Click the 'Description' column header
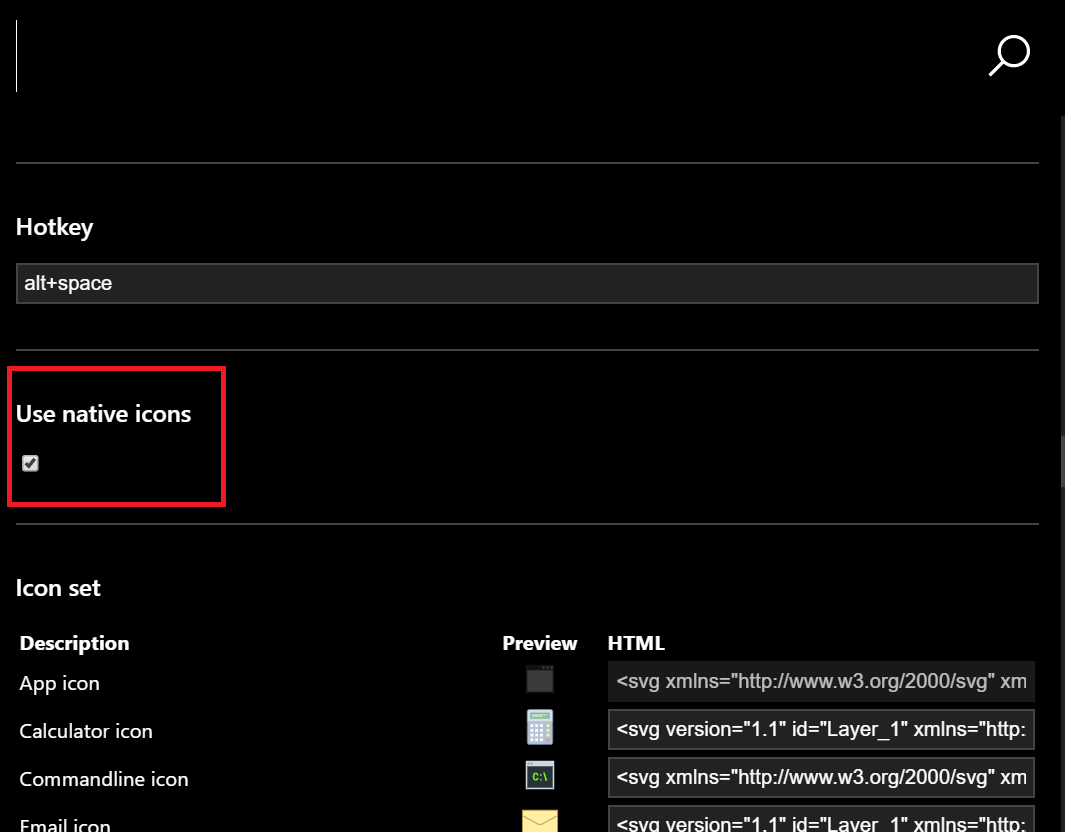Viewport: 1065px width, 832px height. [x=74, y=643]
